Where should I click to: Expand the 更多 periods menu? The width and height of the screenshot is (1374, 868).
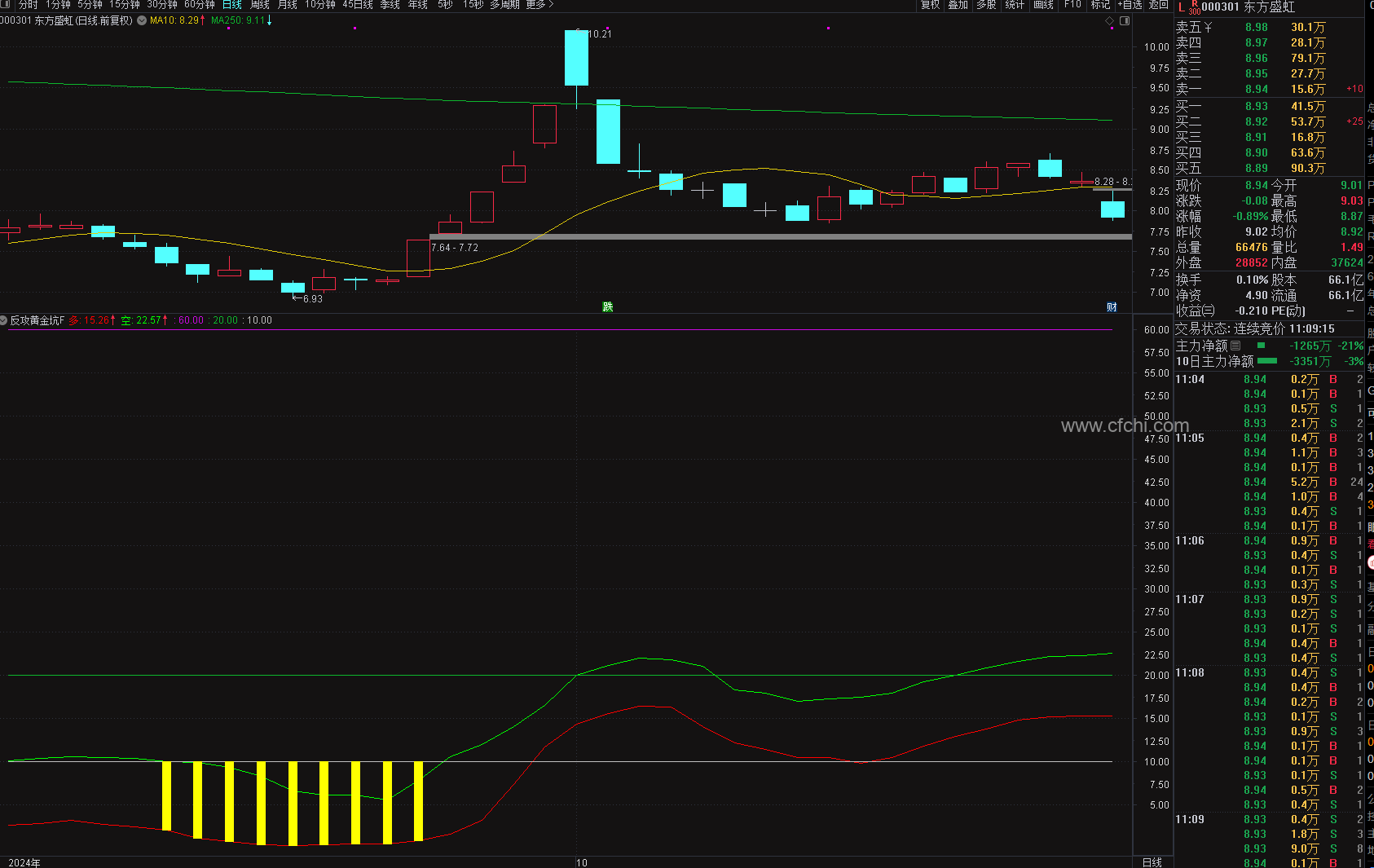[539, 5]
